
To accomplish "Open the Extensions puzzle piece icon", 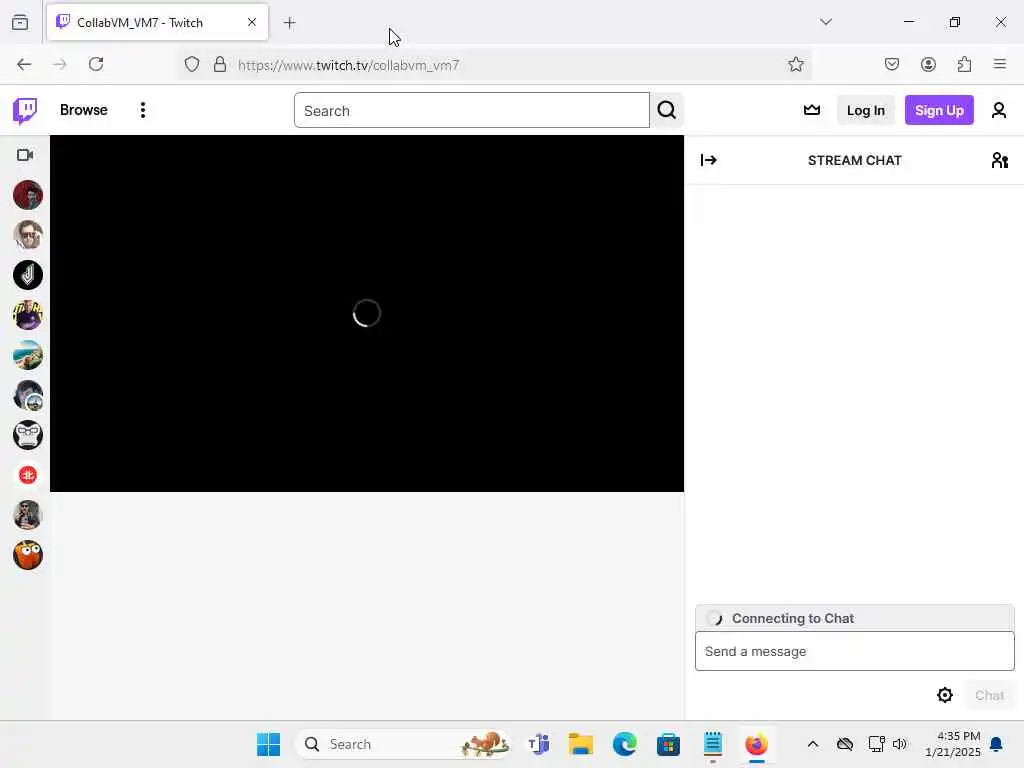I will 964,64.
